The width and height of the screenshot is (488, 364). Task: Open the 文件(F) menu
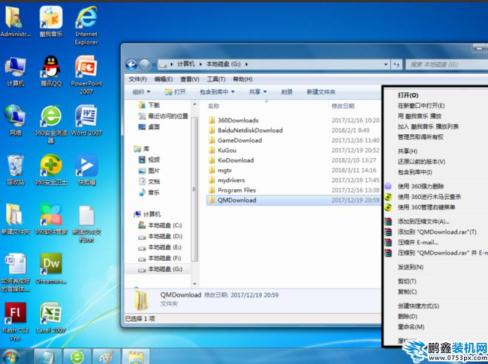[138, 79]
